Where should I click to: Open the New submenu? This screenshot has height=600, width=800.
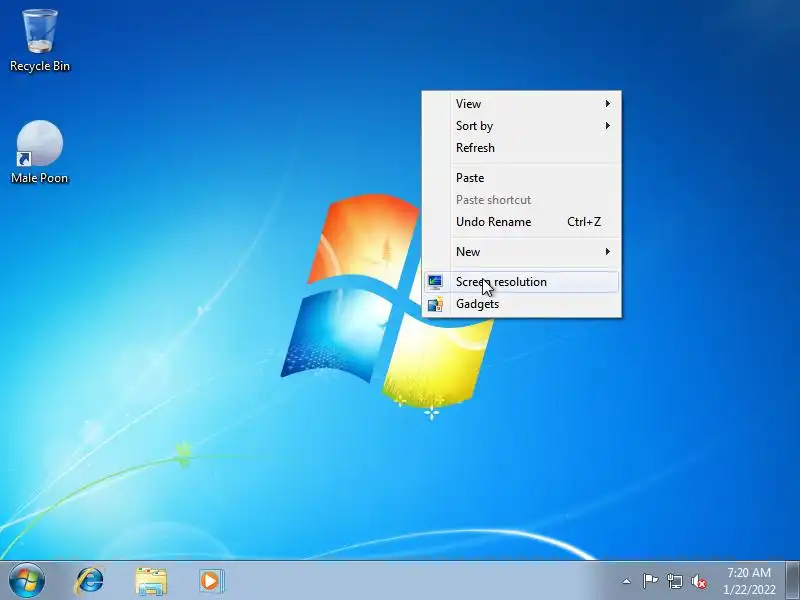(x=521, y=252)
